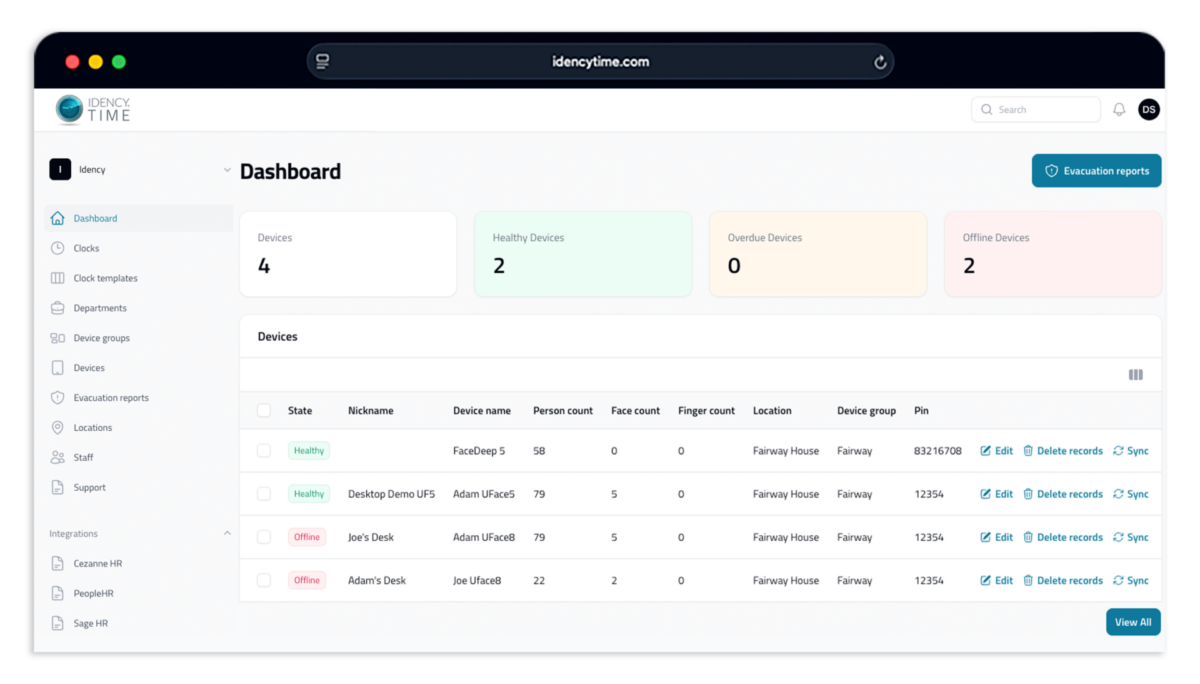This screenshot has width=1200, height=684.
Task: Select the Joe's Desk row checkbox
Action: [265, 537]
